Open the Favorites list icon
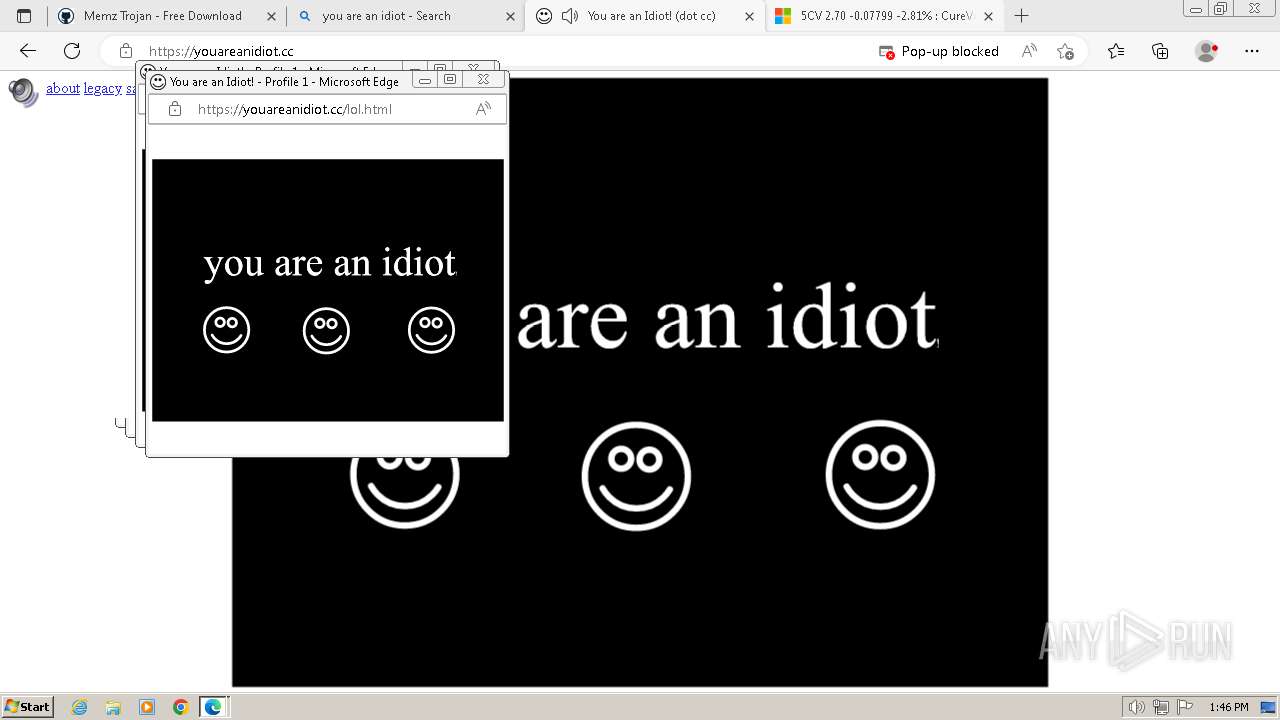 tap(1116, 51)
